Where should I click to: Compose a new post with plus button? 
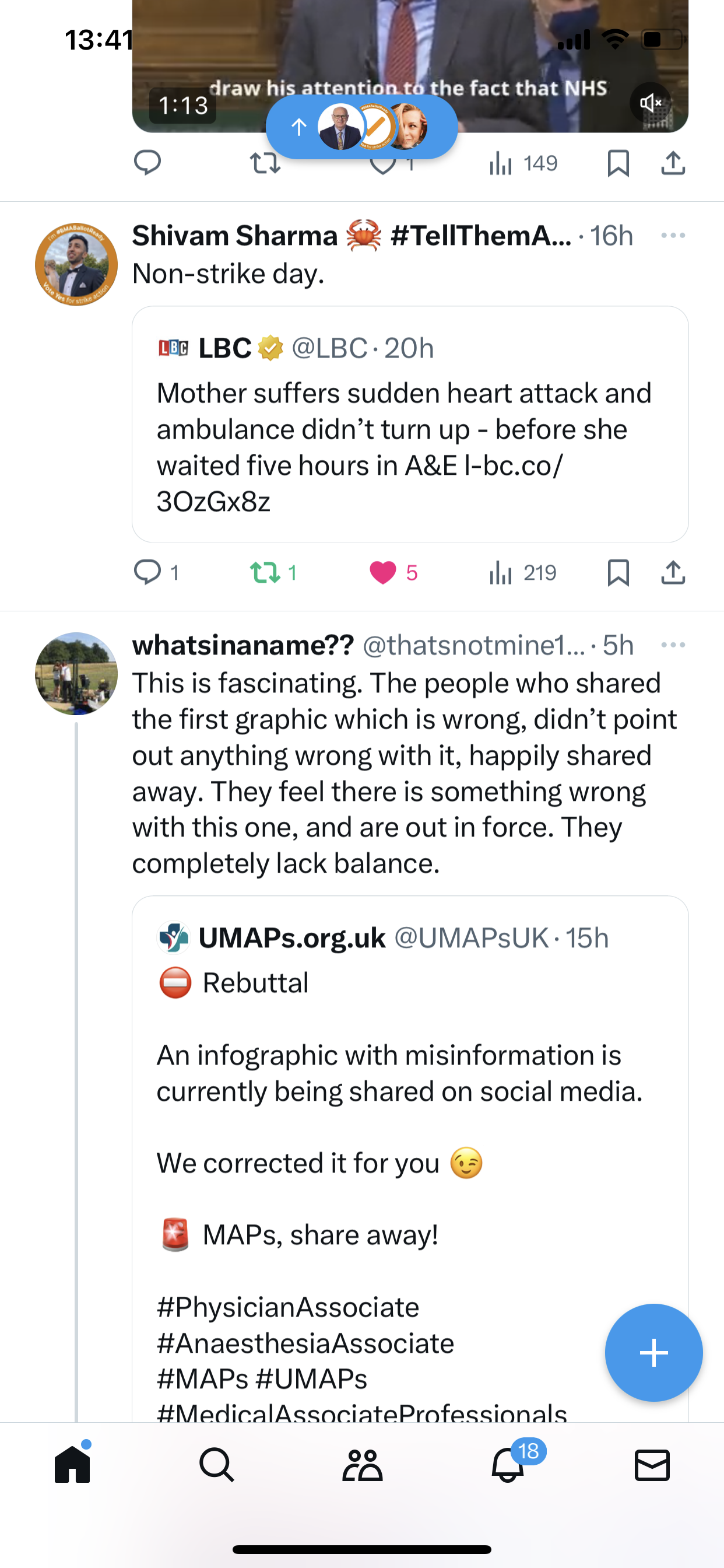pos(653,1353)
